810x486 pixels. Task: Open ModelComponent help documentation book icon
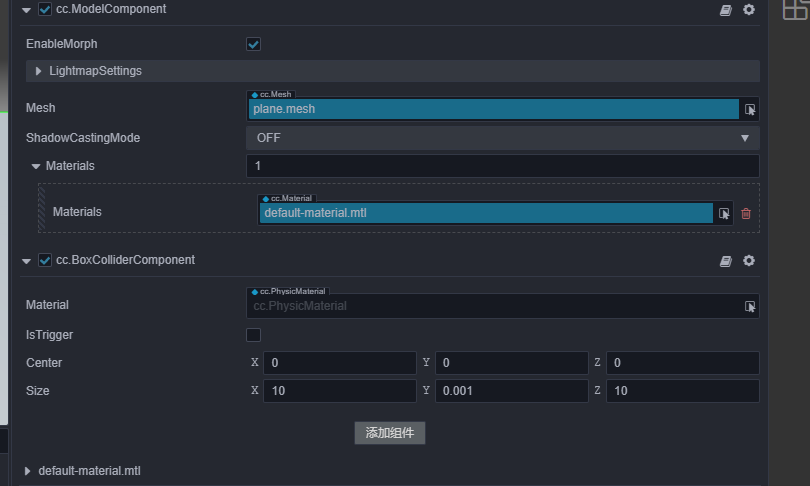(727, 9)
